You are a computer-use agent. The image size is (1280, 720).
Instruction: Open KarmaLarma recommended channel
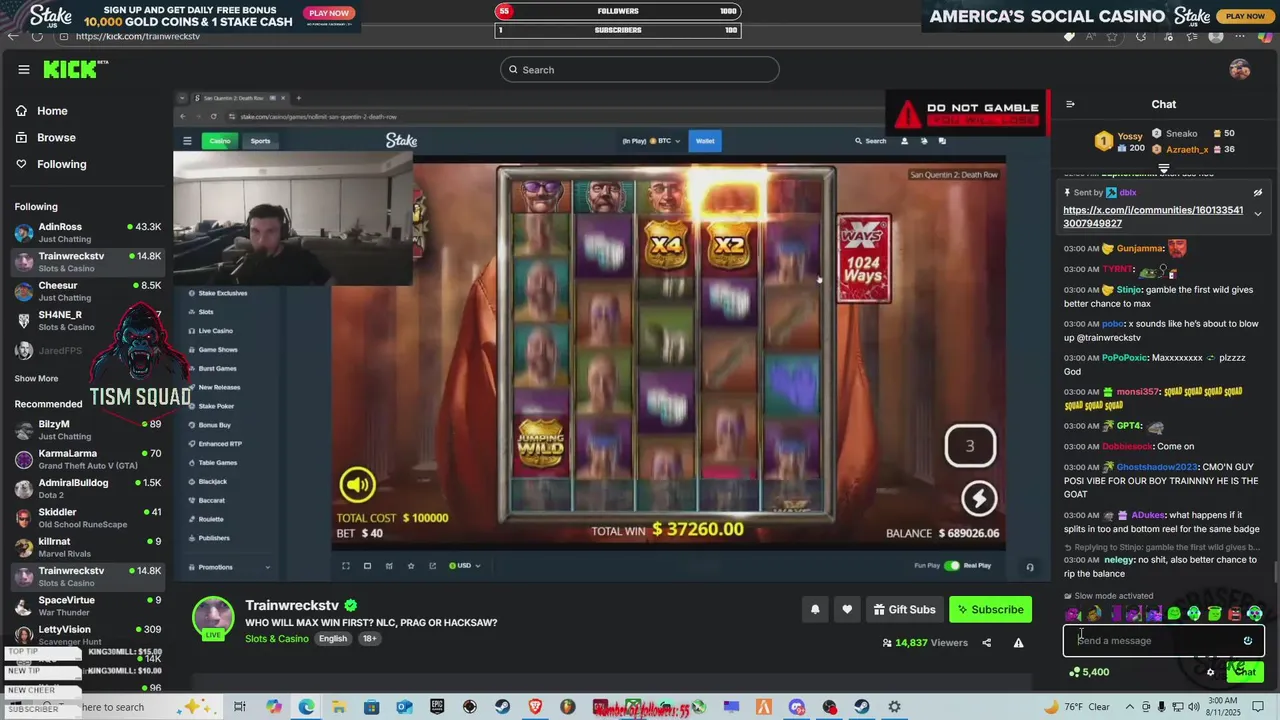tap(88, 459)
